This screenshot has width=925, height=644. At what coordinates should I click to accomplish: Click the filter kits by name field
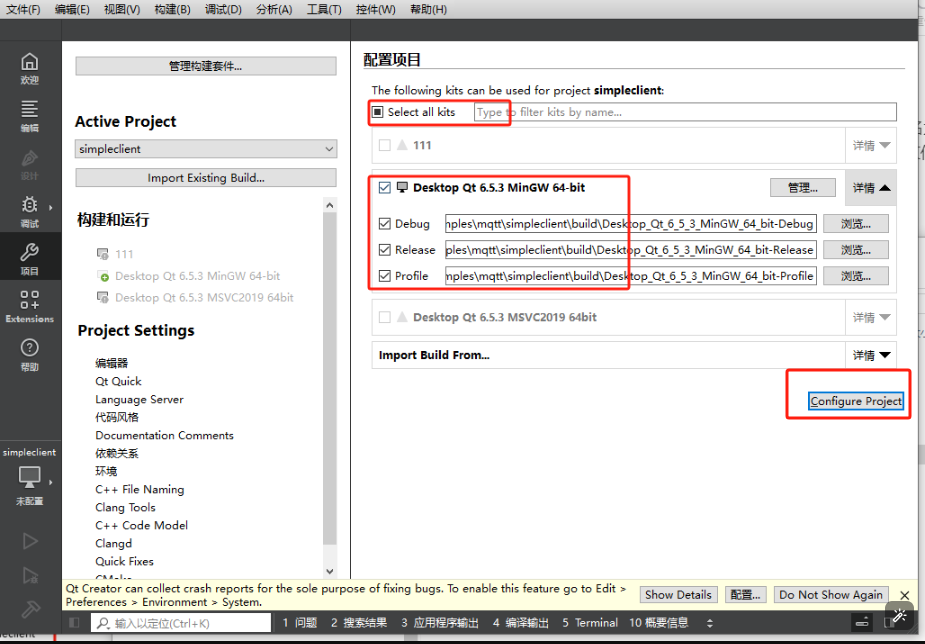[x=685, y=112]
